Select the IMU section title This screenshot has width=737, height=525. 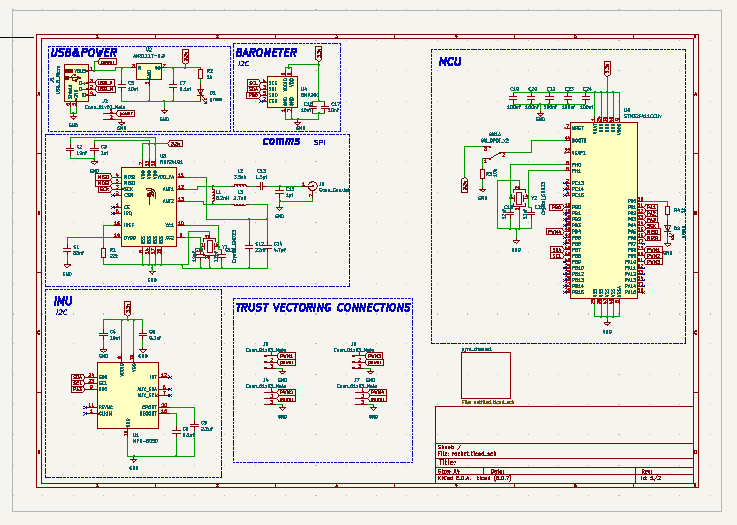(63, 301)
